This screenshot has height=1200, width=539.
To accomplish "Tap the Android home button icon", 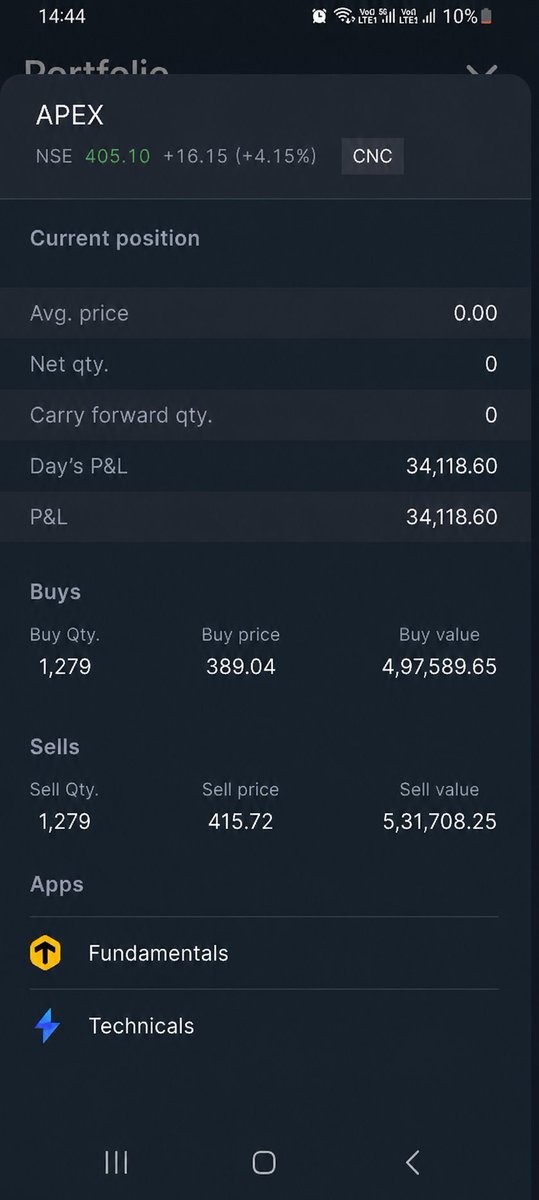I will [x=264, y=1161].
